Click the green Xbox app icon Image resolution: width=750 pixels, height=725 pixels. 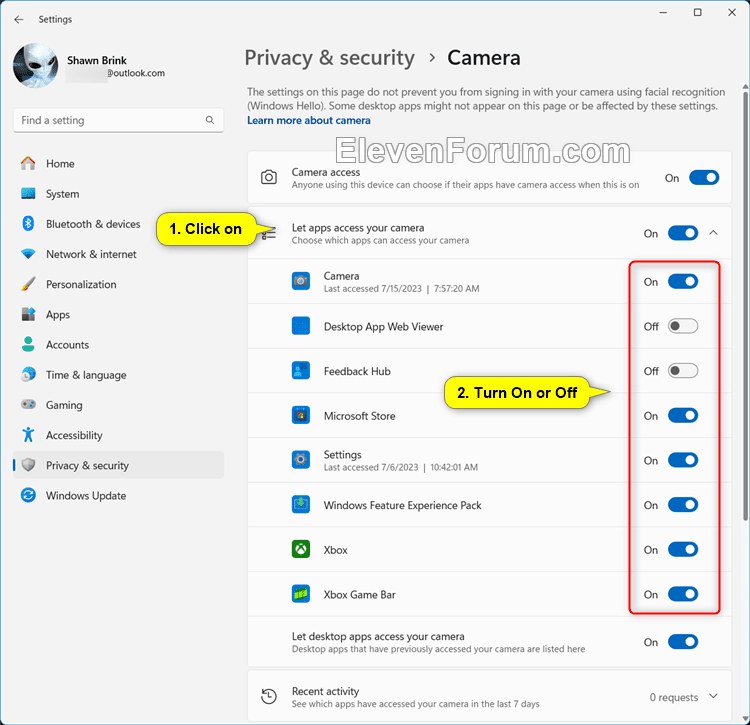click(301, 549)
